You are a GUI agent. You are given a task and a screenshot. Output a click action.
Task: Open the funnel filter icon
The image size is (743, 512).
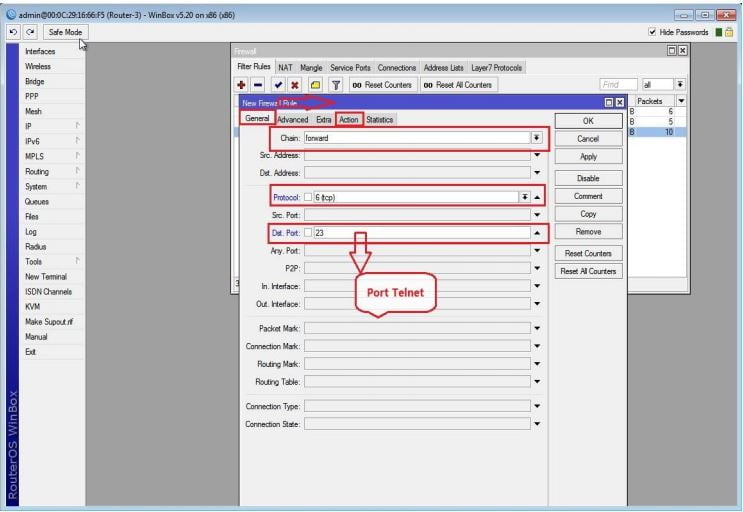pyautogui.click(x=336, y=85)
